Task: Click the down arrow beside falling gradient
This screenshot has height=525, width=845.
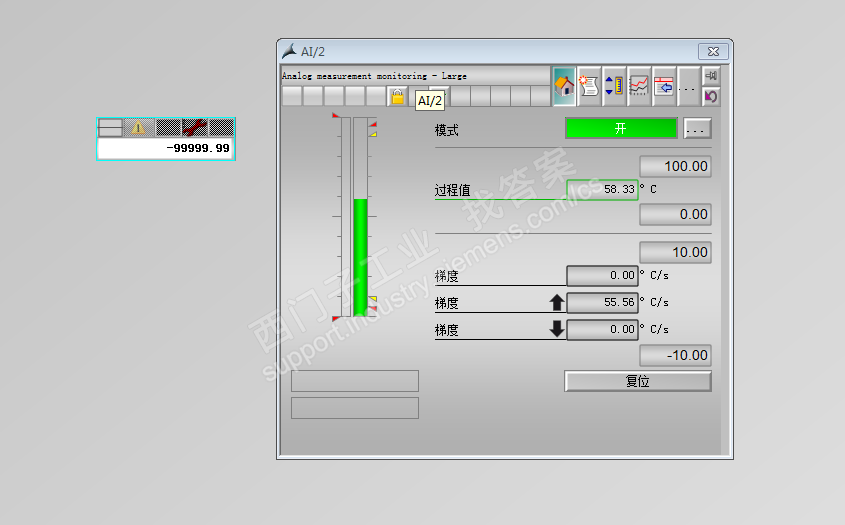Action: [x=557, y=329]
